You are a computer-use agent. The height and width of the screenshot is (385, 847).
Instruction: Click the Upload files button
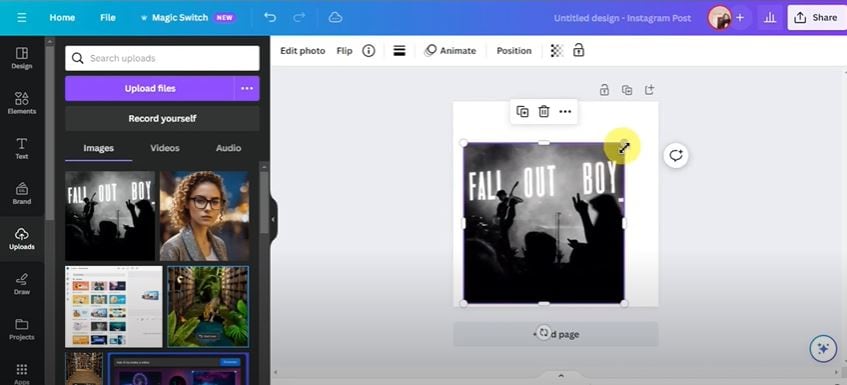coord(150,89)
